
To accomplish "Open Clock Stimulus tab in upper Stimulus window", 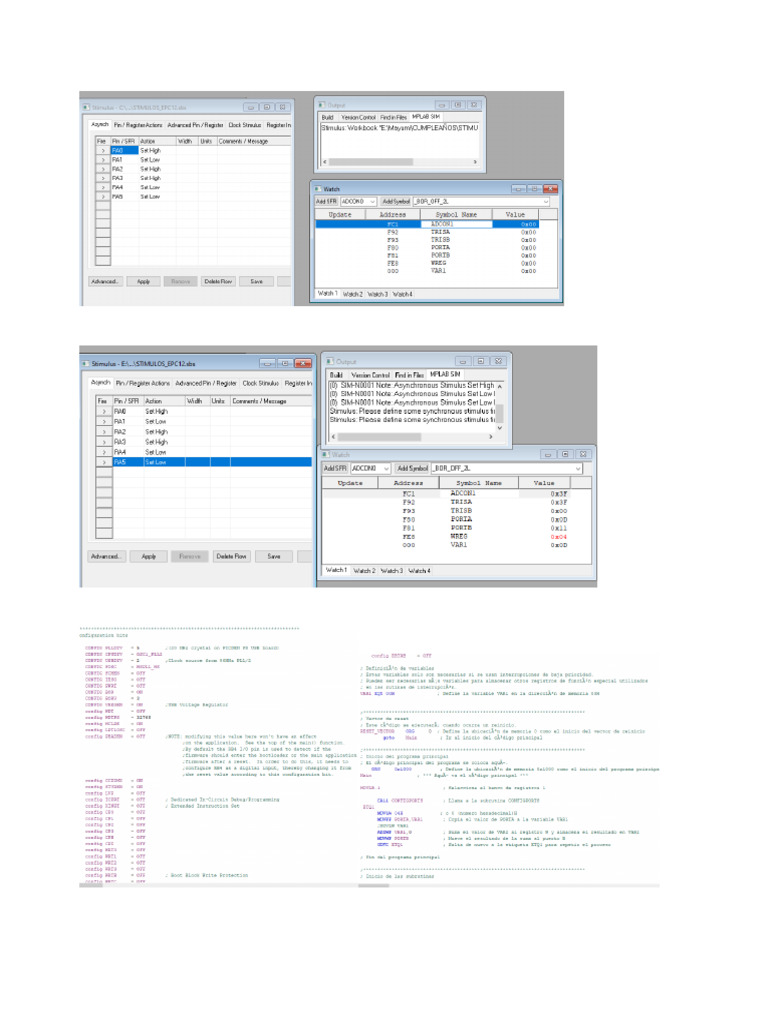I will [x=245, y=125].
